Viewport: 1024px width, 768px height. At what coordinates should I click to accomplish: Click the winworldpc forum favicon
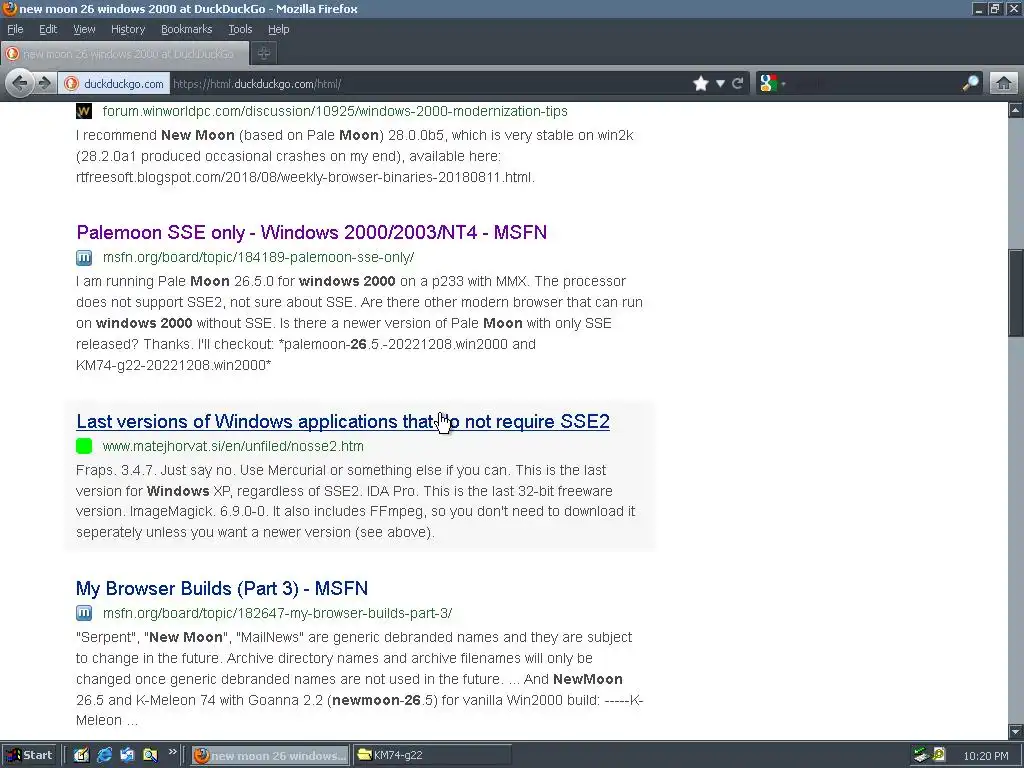tap(84, 111)
